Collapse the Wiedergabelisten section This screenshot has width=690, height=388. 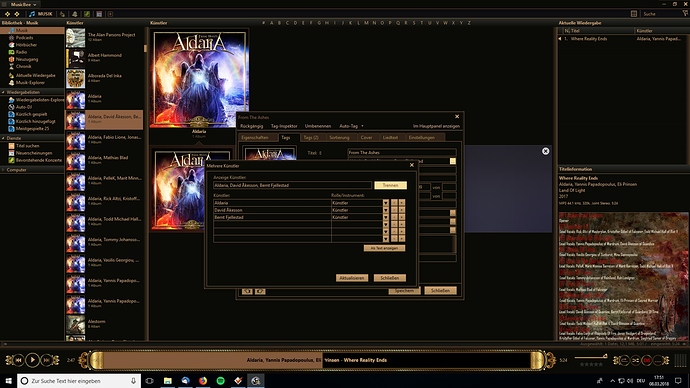click(x=3, y=92)
